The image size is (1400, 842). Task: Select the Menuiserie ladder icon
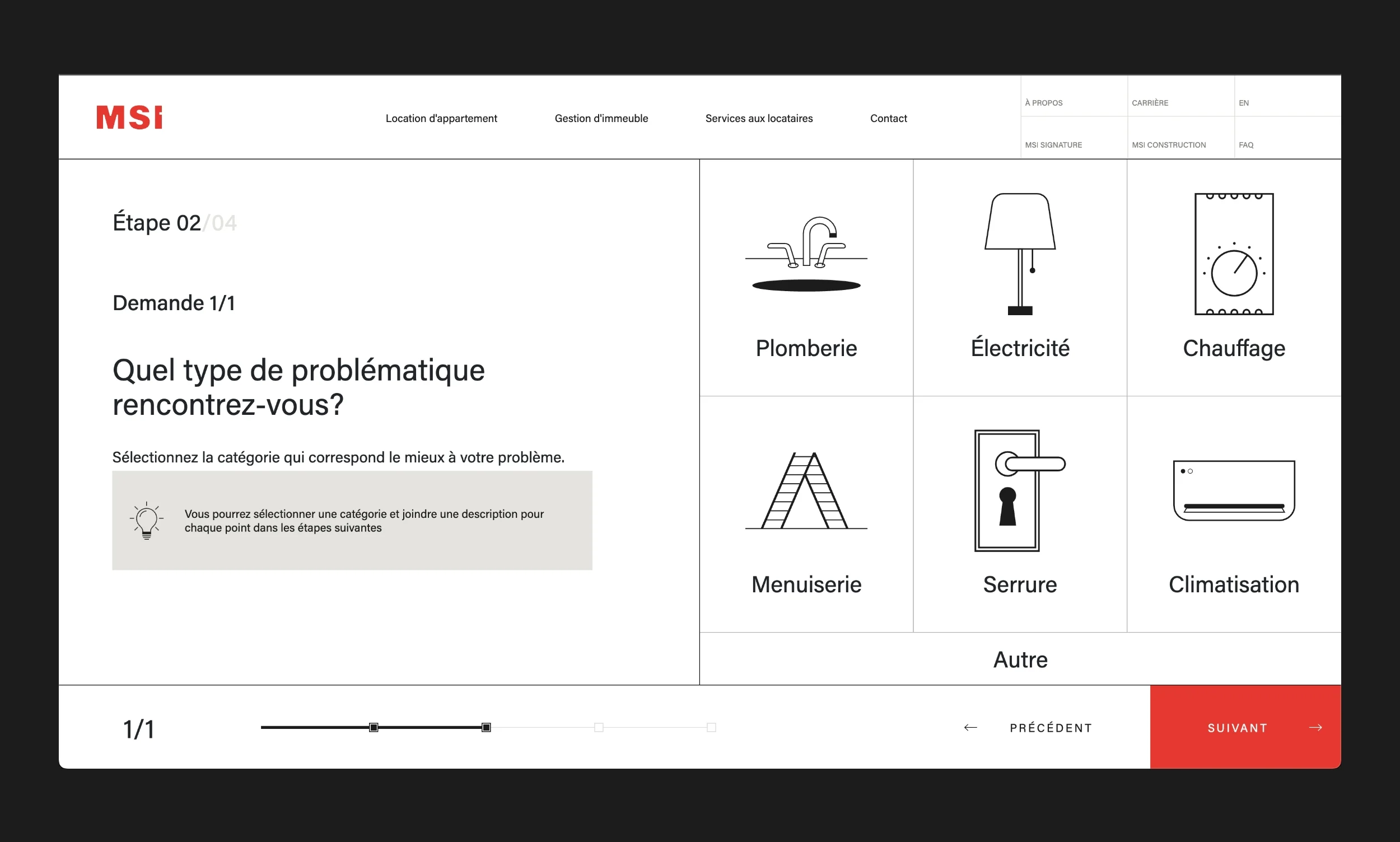[x=806, y=491]
